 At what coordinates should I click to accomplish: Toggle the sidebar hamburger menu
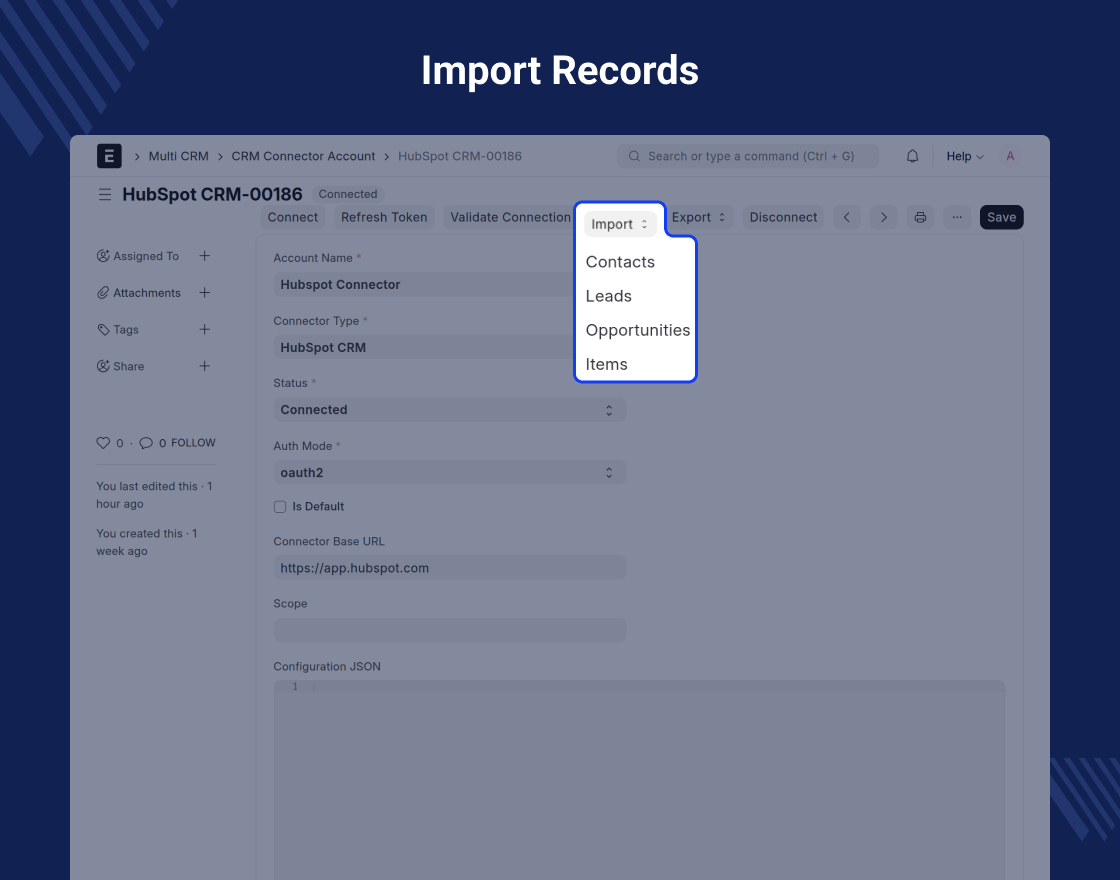(105, 194)
